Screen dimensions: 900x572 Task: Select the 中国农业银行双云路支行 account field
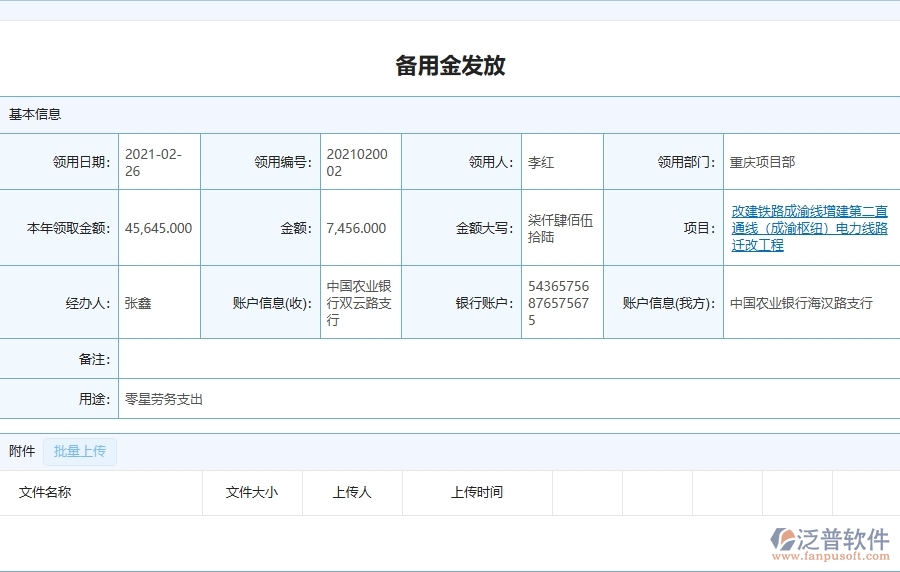point(359,303)
